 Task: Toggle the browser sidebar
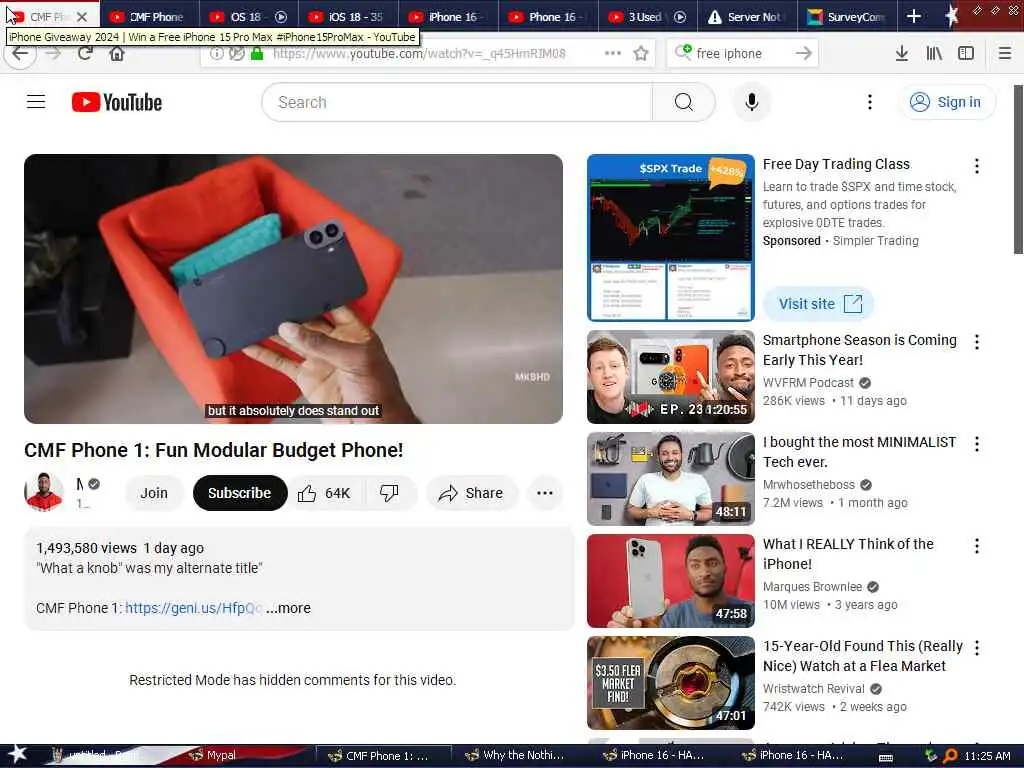tap(966, 53)
